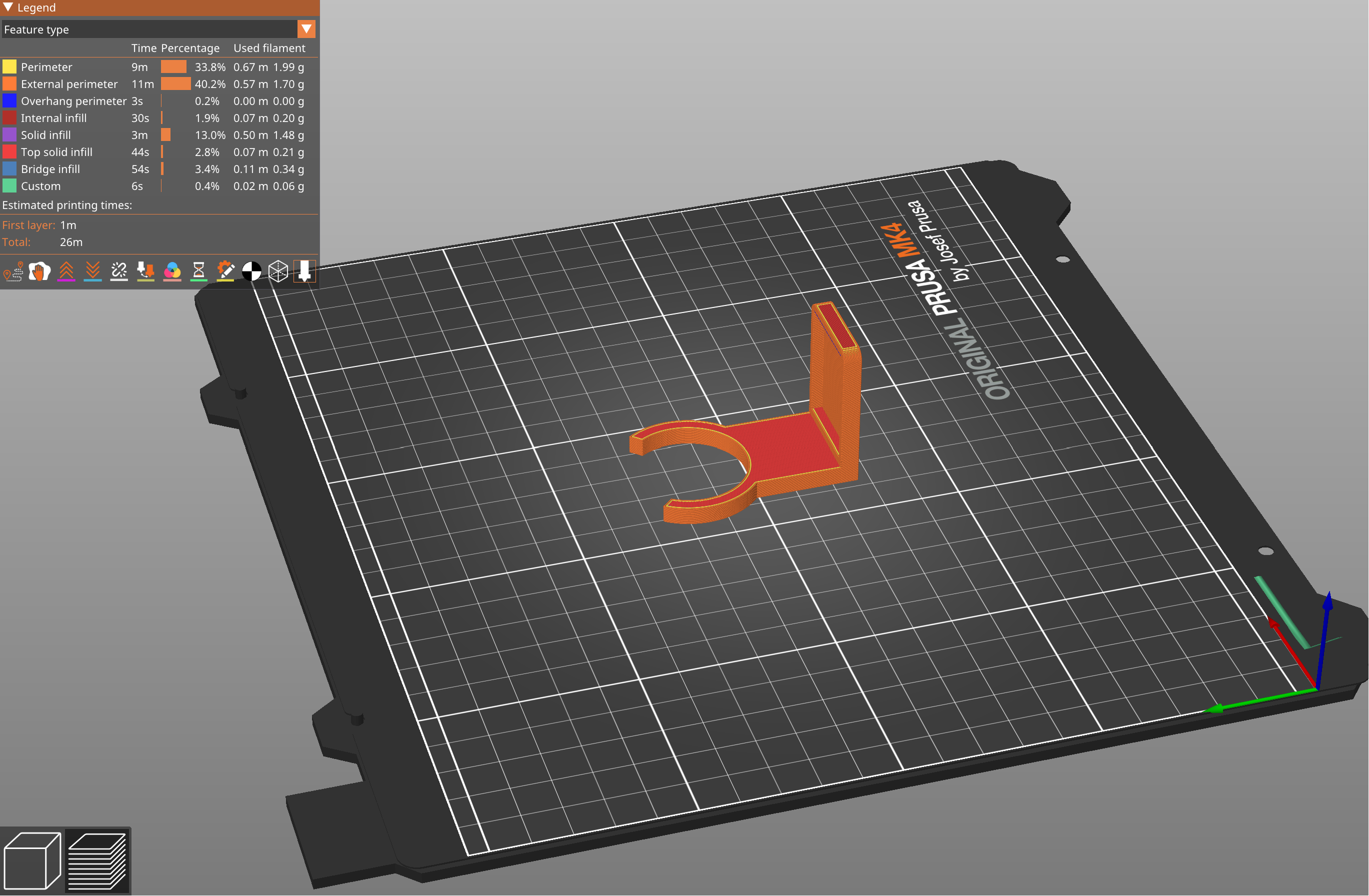Toggle shells visibility

click(278, 271)
